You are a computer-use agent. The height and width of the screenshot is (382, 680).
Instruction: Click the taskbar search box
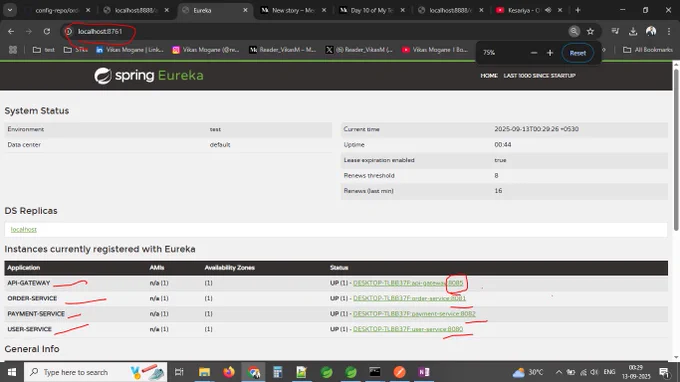click(x=95, y=372)
